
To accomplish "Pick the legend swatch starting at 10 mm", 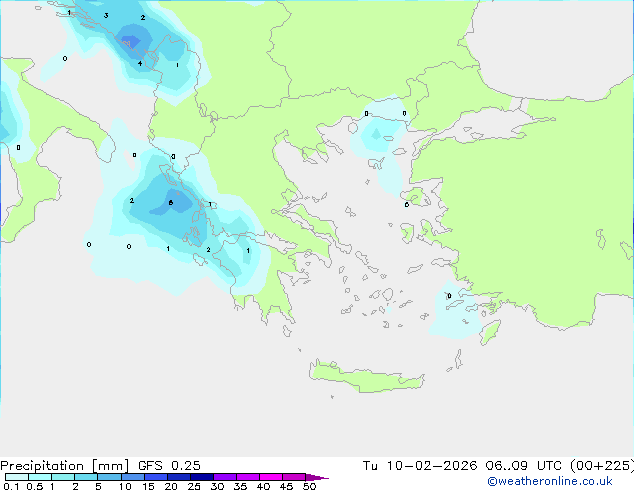I will pos(132,477).
